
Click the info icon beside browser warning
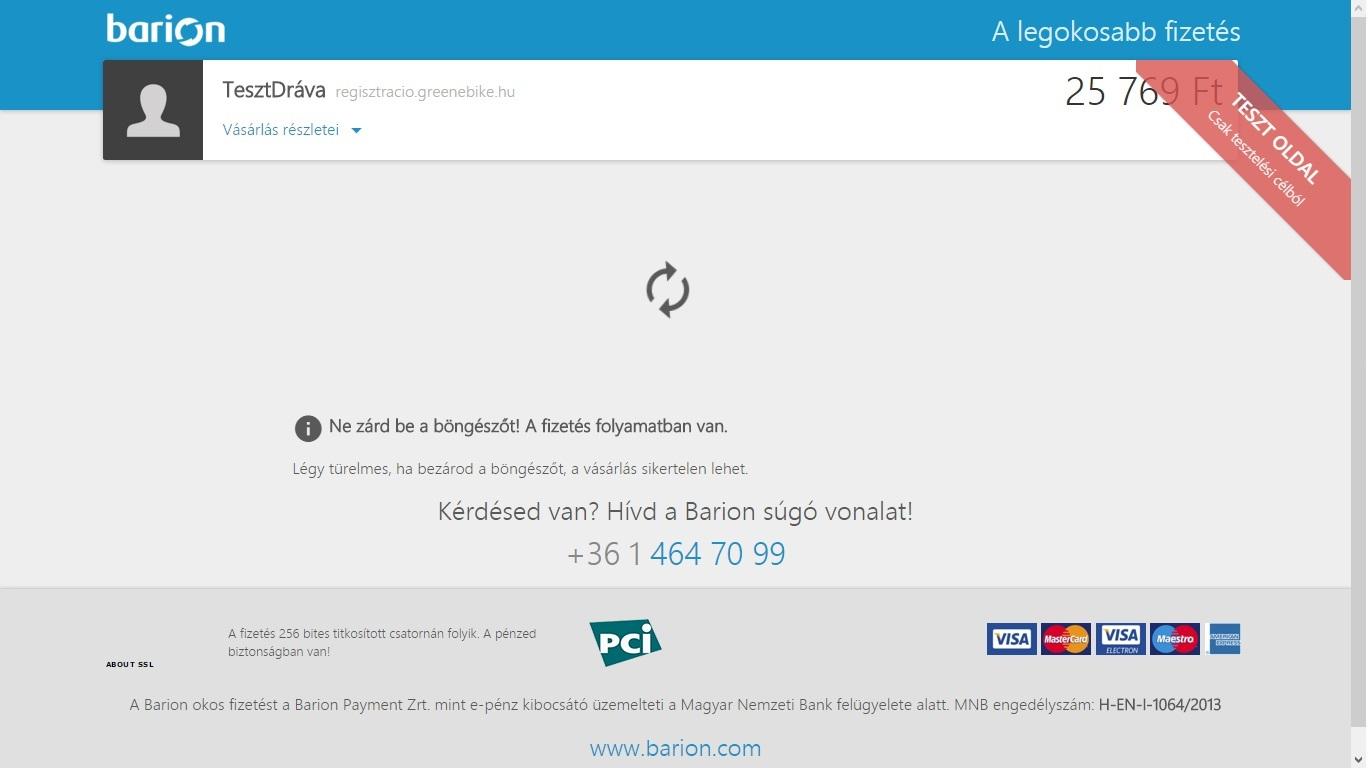[x=308, y=428]
